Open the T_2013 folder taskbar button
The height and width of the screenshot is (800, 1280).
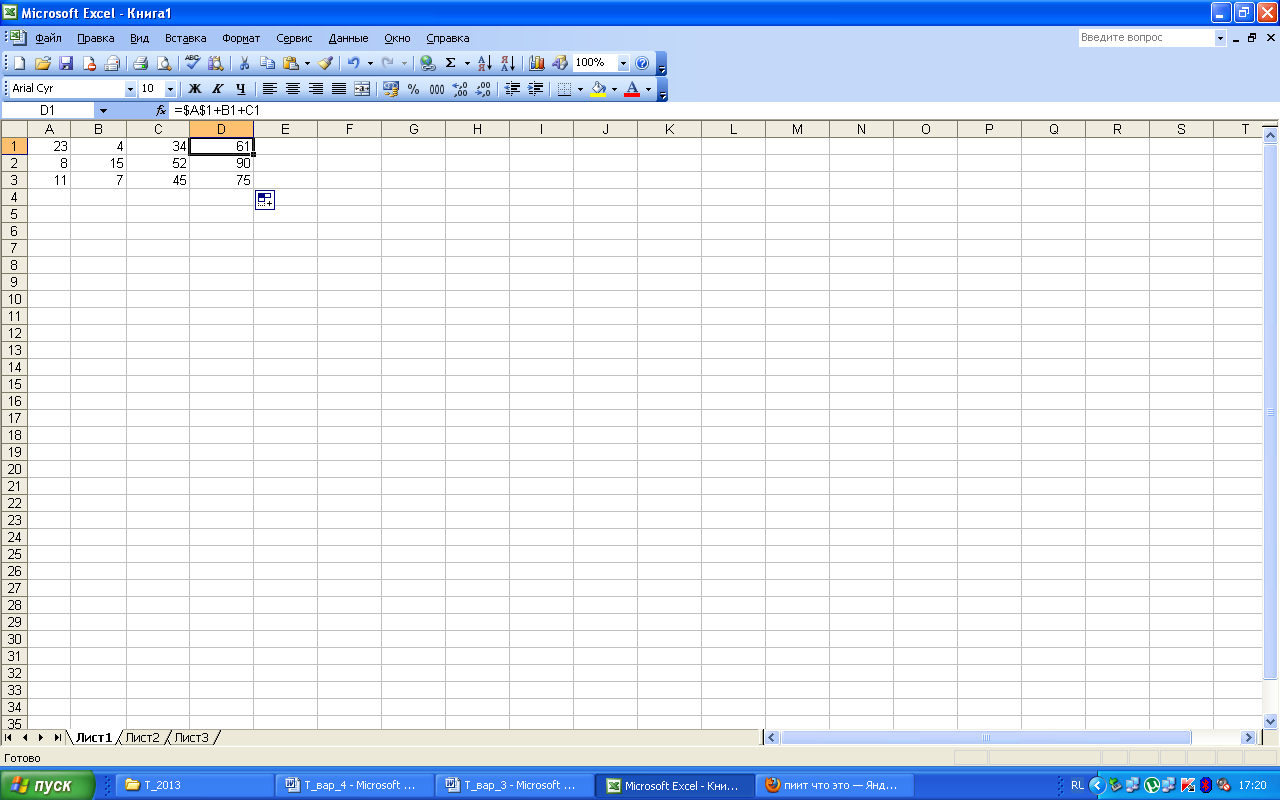[195, 785]
